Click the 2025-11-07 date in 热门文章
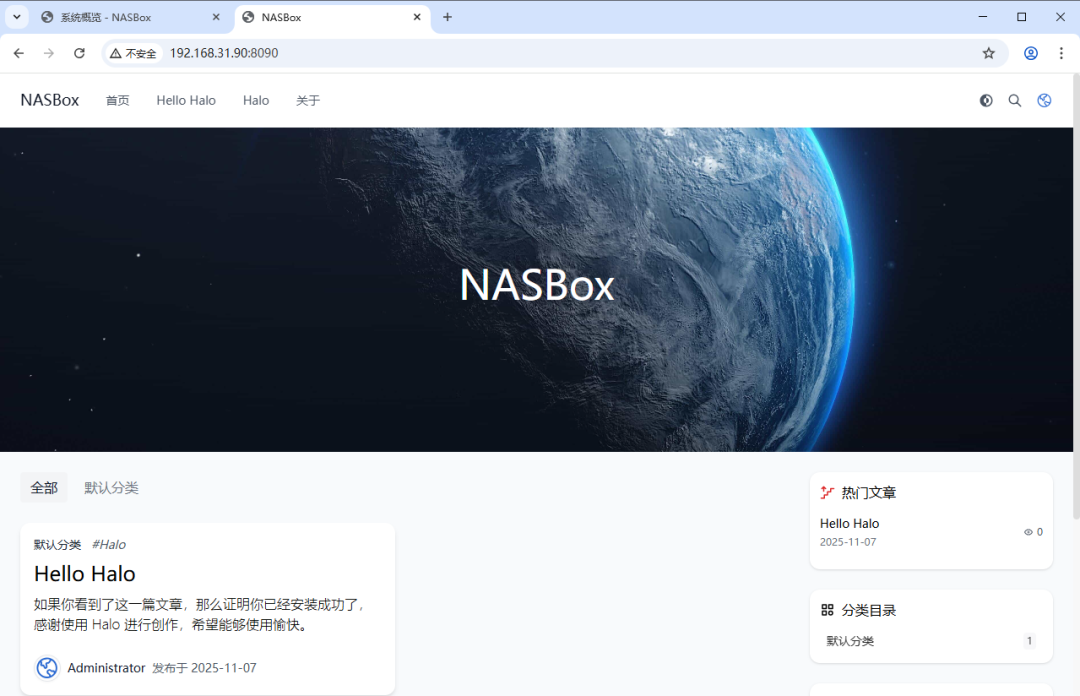Screen dimensions: 1080x696 (x=848, y=542)
